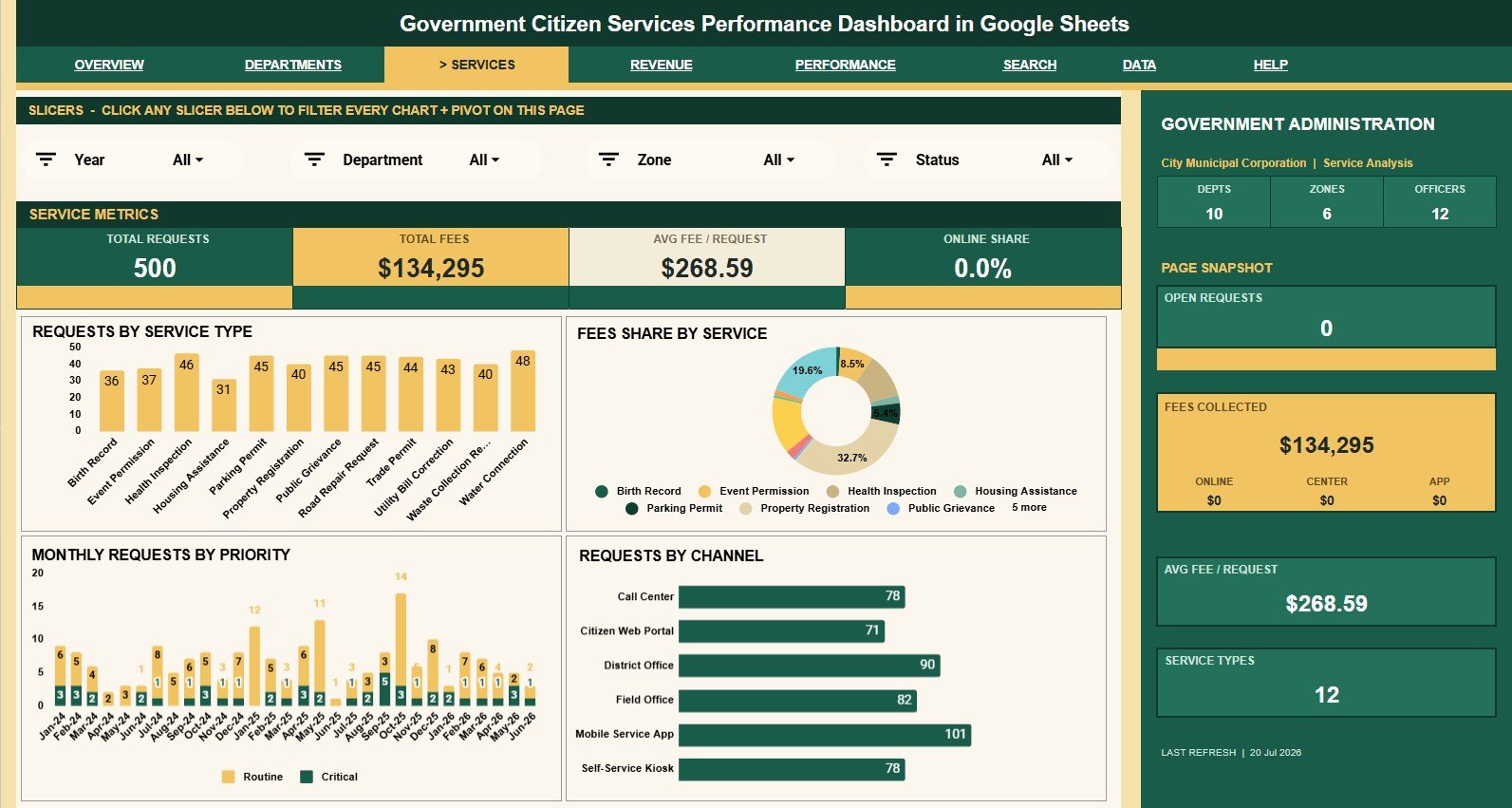Click the Housing Assistance bar showing 31
1512x808 pixels.
click(x=223, y=405)
